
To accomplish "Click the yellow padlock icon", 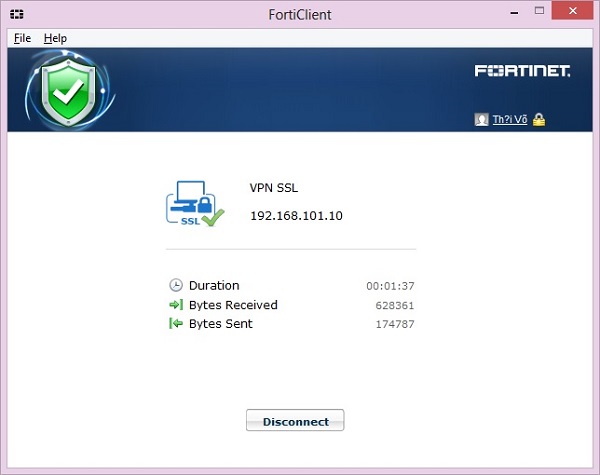I will [539, 119].
